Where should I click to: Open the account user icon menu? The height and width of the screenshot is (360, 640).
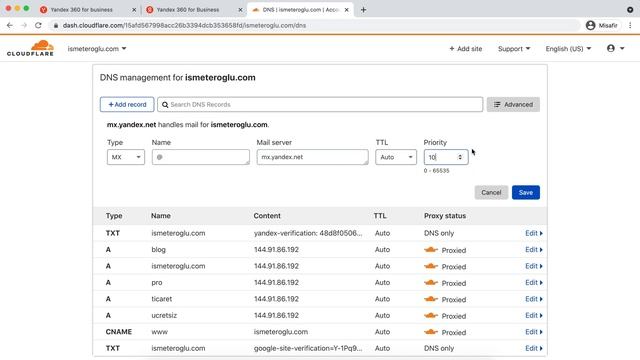pyautogui.click(x=616, y=48)
